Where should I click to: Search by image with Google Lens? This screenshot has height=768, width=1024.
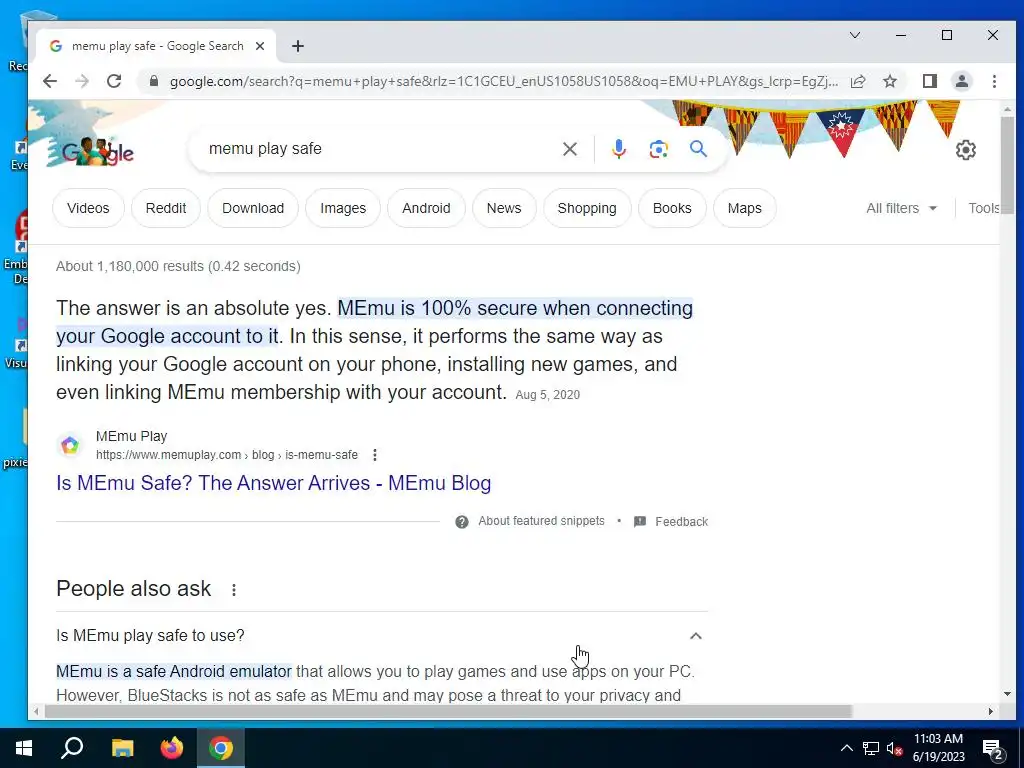pyautogui.click(x=658, y=149)
